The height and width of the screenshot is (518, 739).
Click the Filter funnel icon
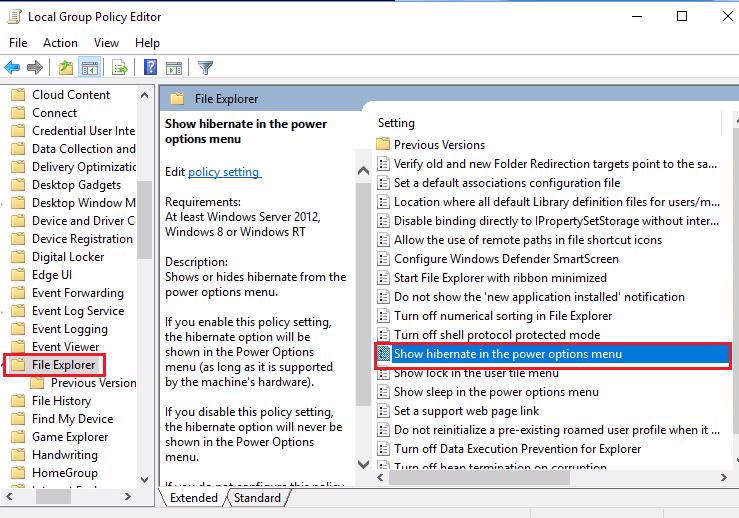coord(205,68)
